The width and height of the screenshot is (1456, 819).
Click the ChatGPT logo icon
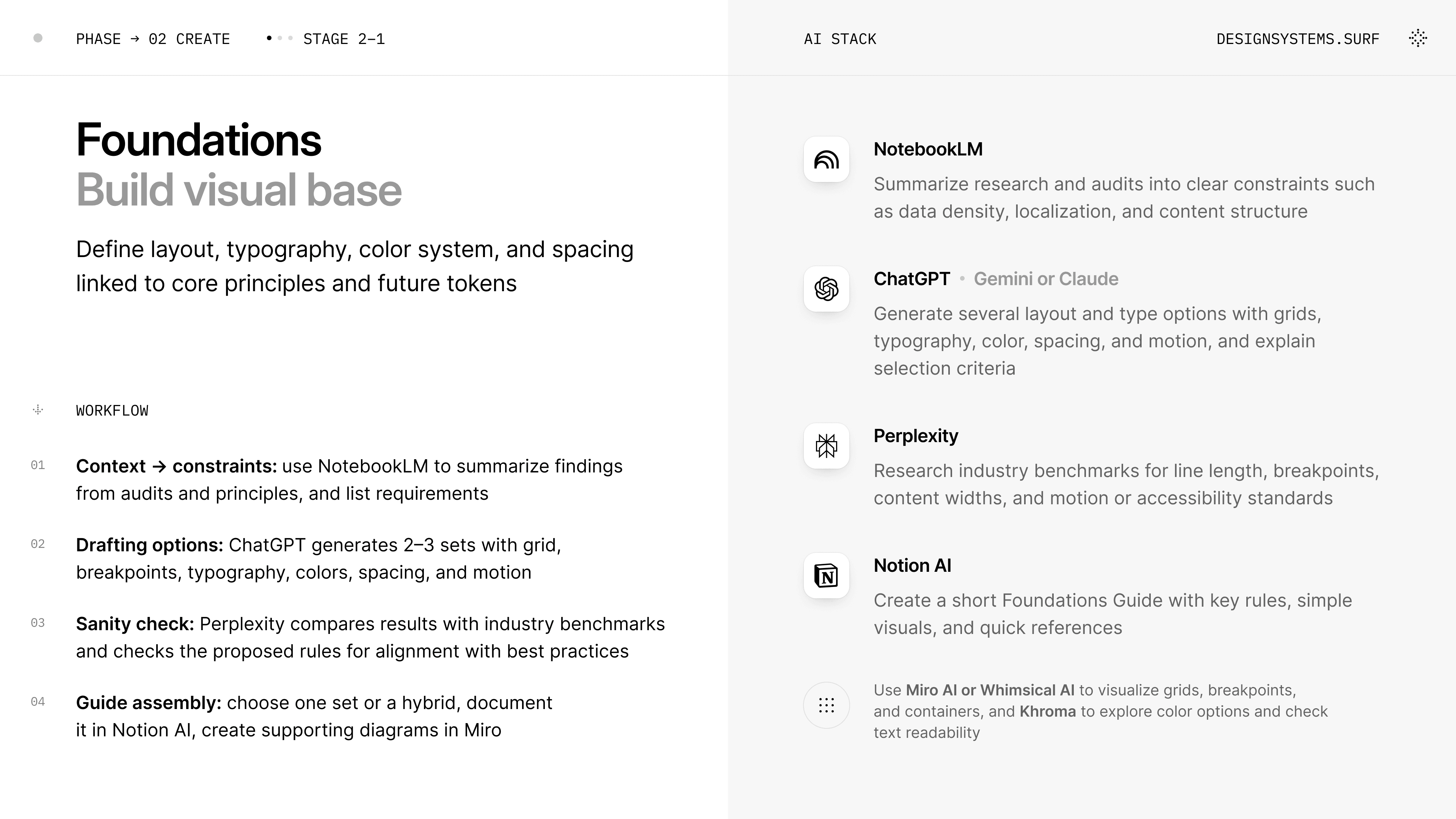pos(826,289)
